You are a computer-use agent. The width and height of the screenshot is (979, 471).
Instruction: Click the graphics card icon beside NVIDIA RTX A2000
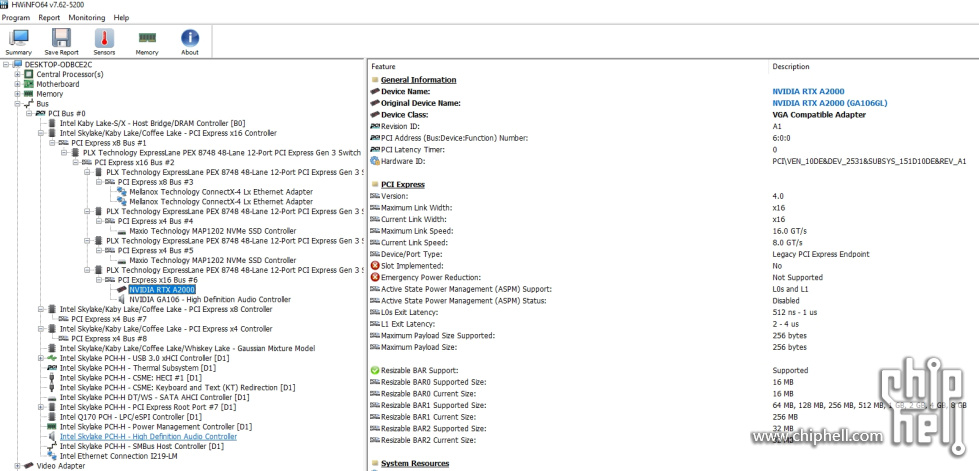122,290
